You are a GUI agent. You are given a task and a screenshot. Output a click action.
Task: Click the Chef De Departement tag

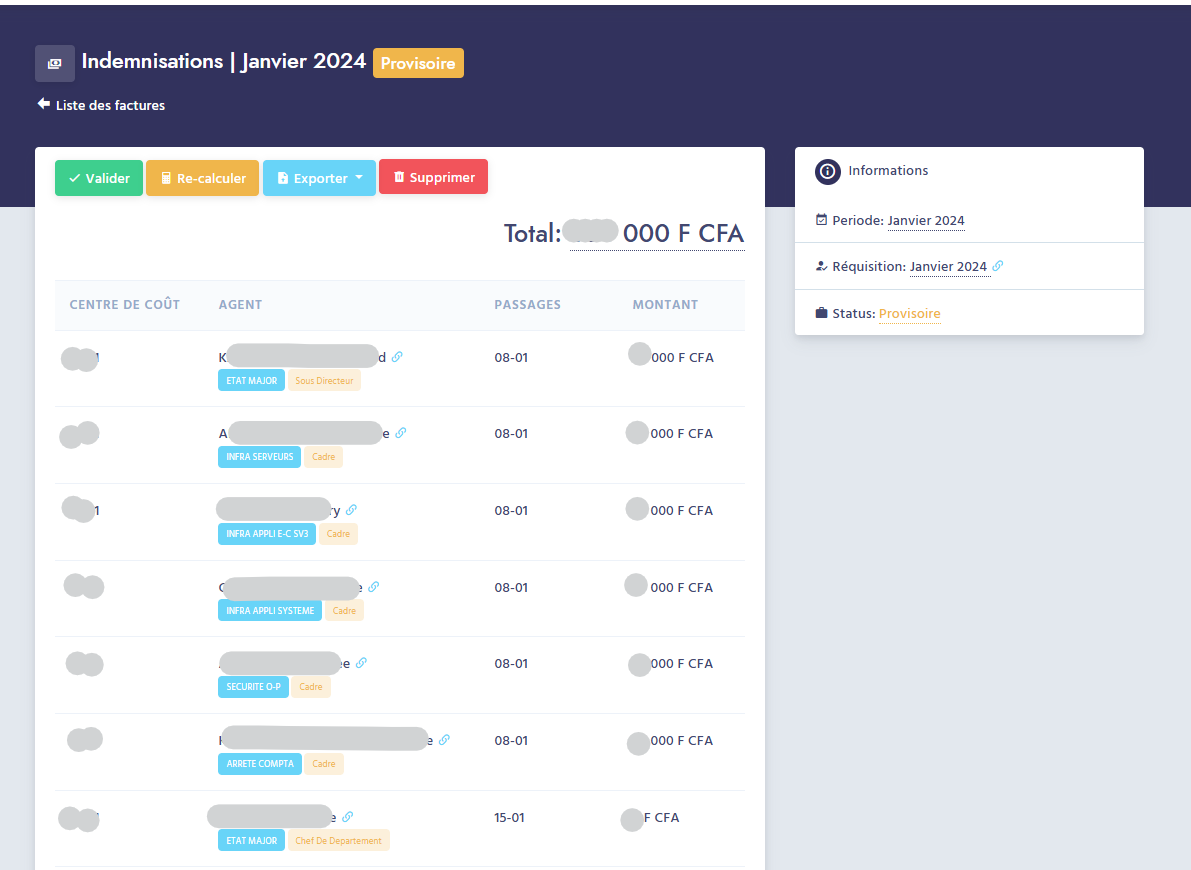pos(338,841)
